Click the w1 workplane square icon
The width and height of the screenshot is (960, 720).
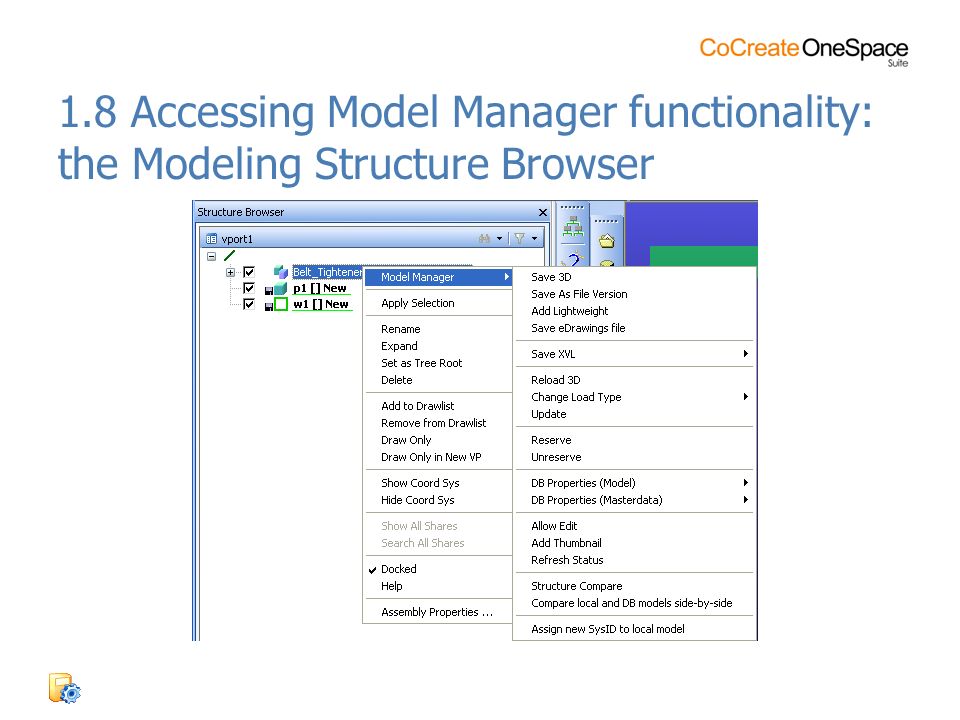pos(281,304)
